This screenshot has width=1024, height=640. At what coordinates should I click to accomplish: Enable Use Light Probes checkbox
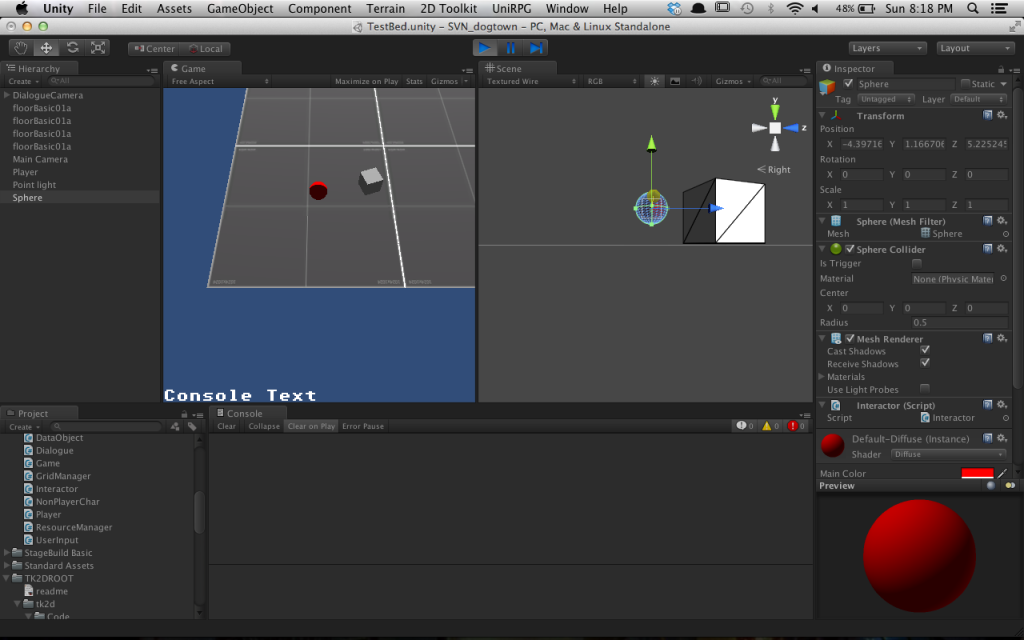pos(925,389)
